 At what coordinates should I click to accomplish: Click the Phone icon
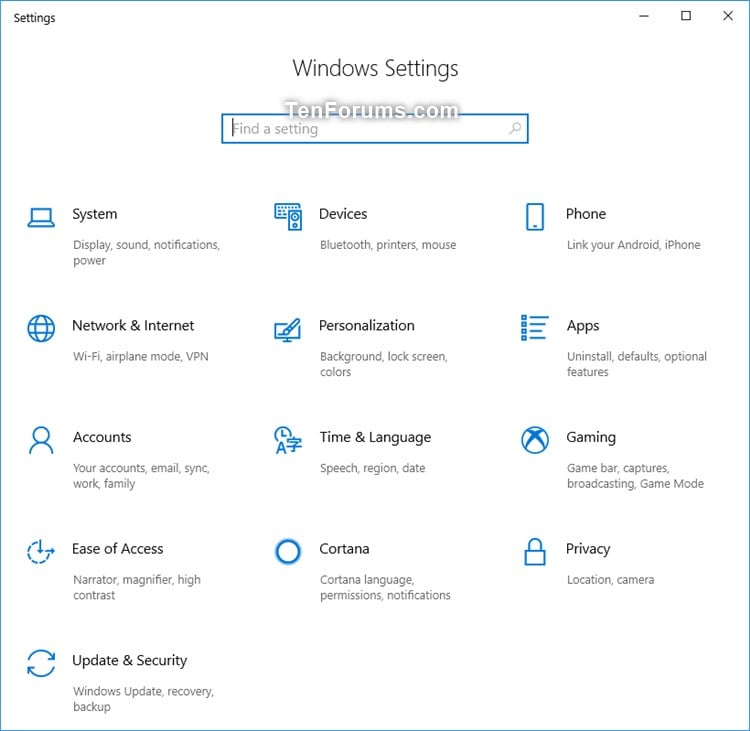[x=535, y=217]
